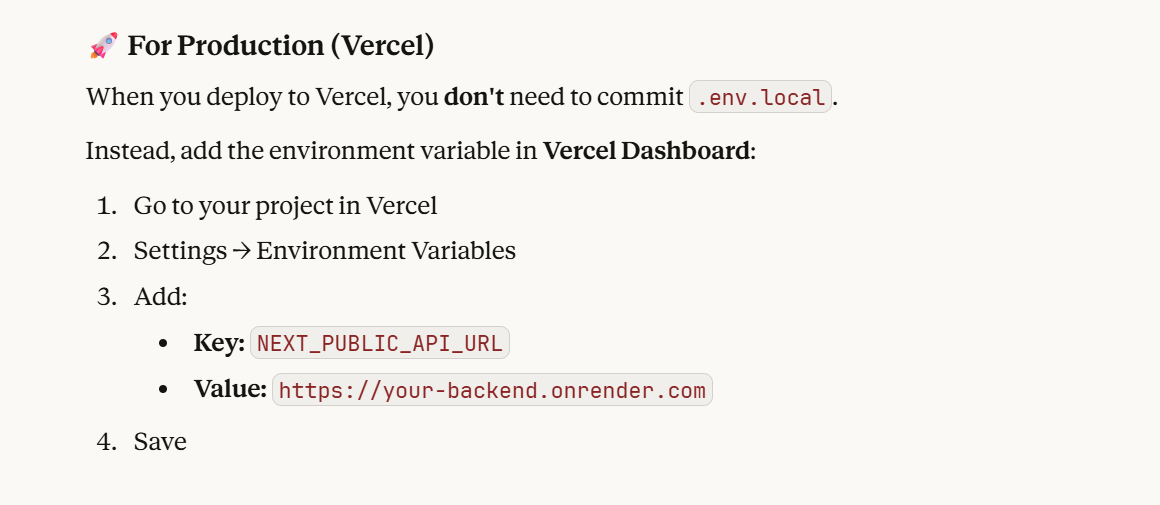Click the bold word "don't"
Viewport: 1160px width, 505px height.
click(x=474, y=97)
